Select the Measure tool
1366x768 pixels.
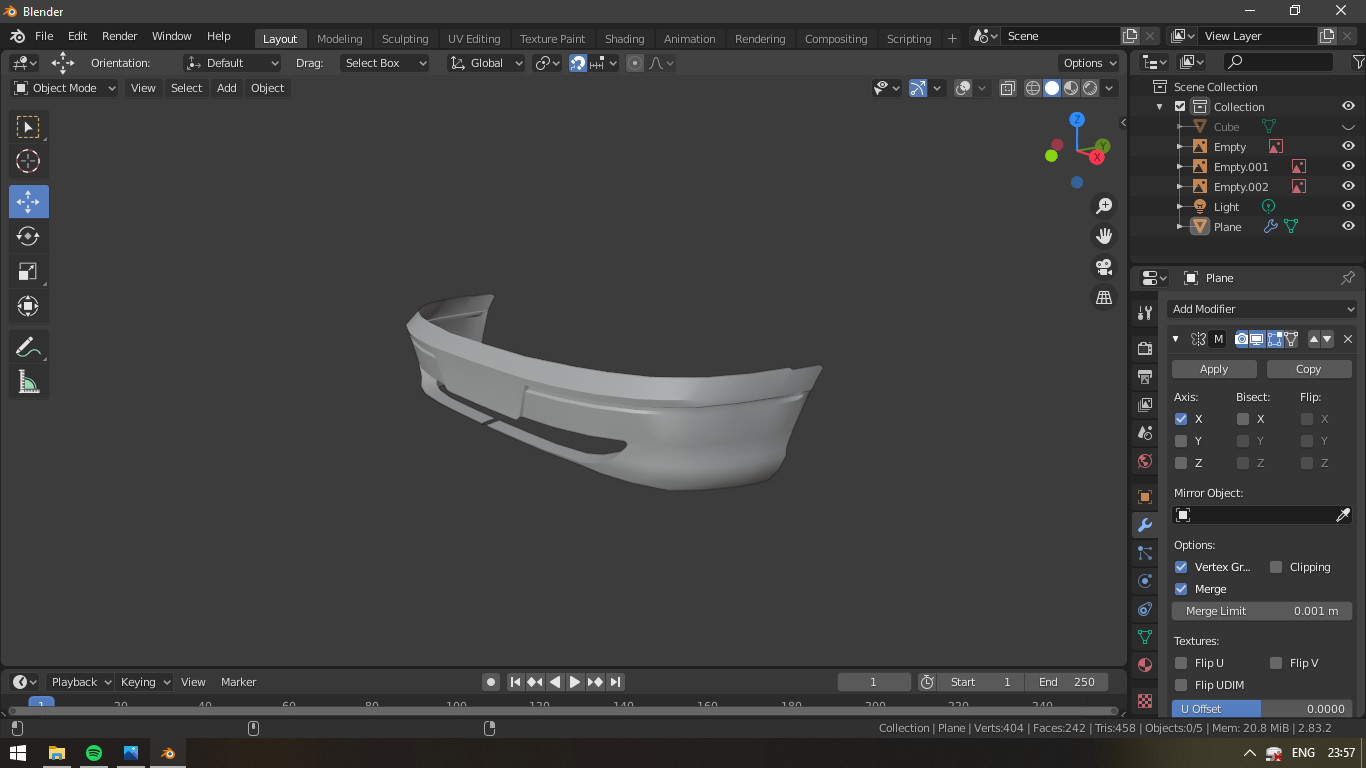pos(28,381)
